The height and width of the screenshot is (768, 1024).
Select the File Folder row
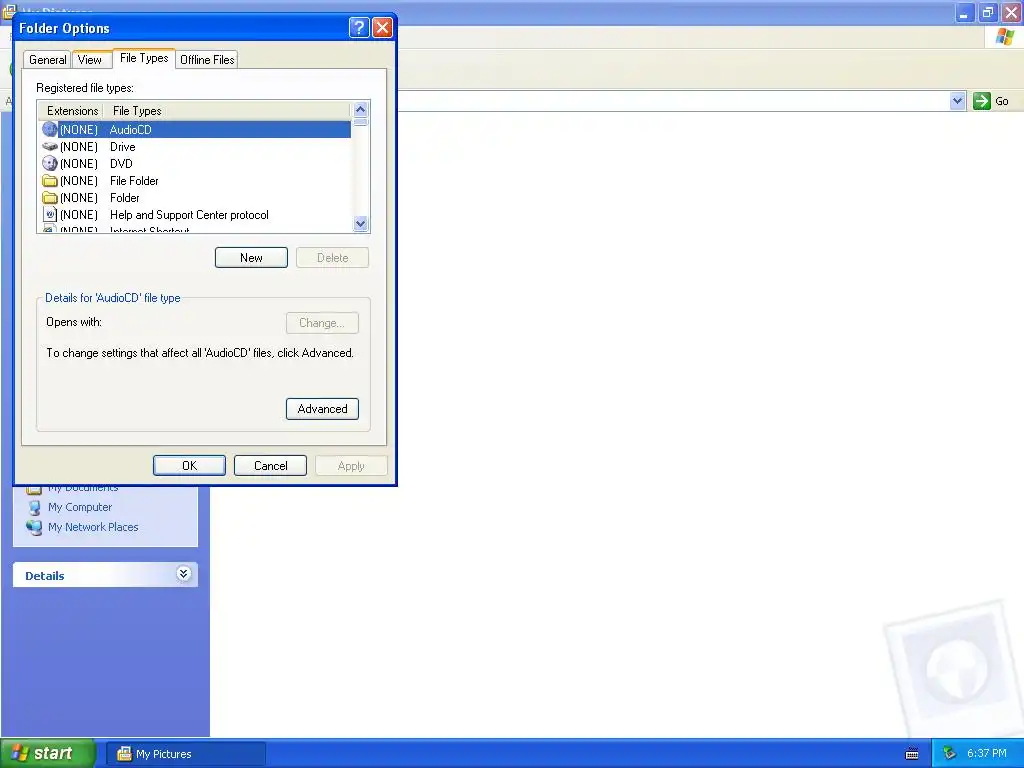coord(195,180)
